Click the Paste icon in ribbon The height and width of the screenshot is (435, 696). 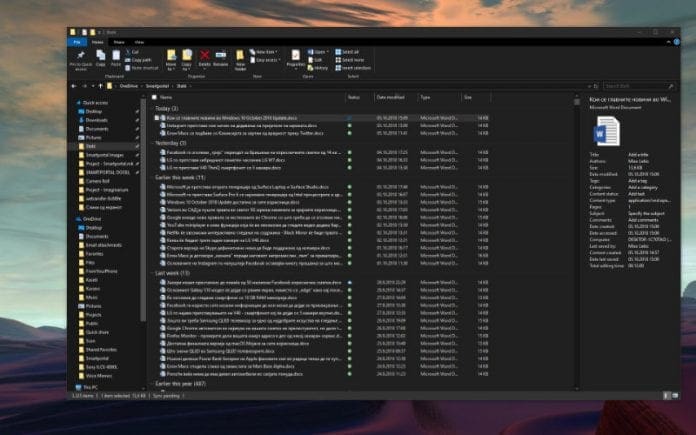click(x=116, y=55)
